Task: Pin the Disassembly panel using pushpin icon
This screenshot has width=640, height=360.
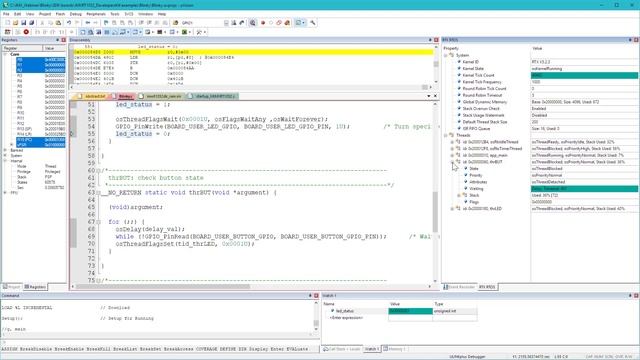Action: [x=430, y=40]
